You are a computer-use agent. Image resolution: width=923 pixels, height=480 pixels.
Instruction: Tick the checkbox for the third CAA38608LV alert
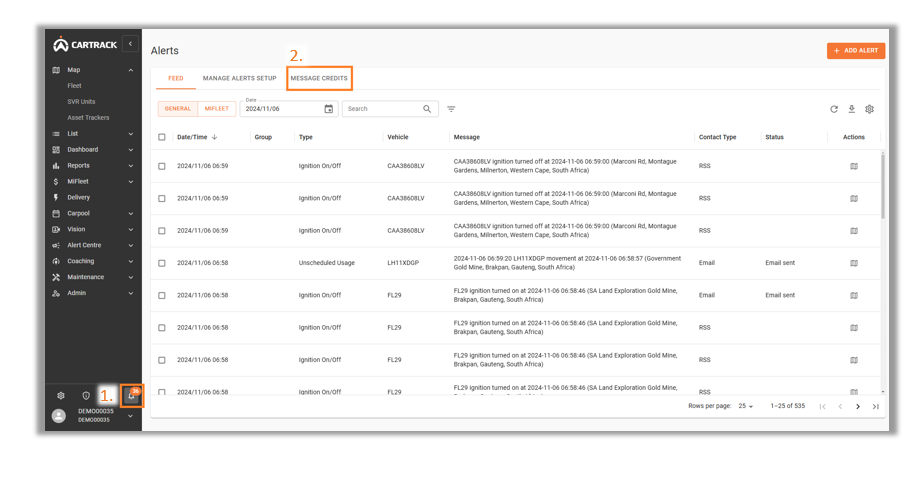point(162,231)
